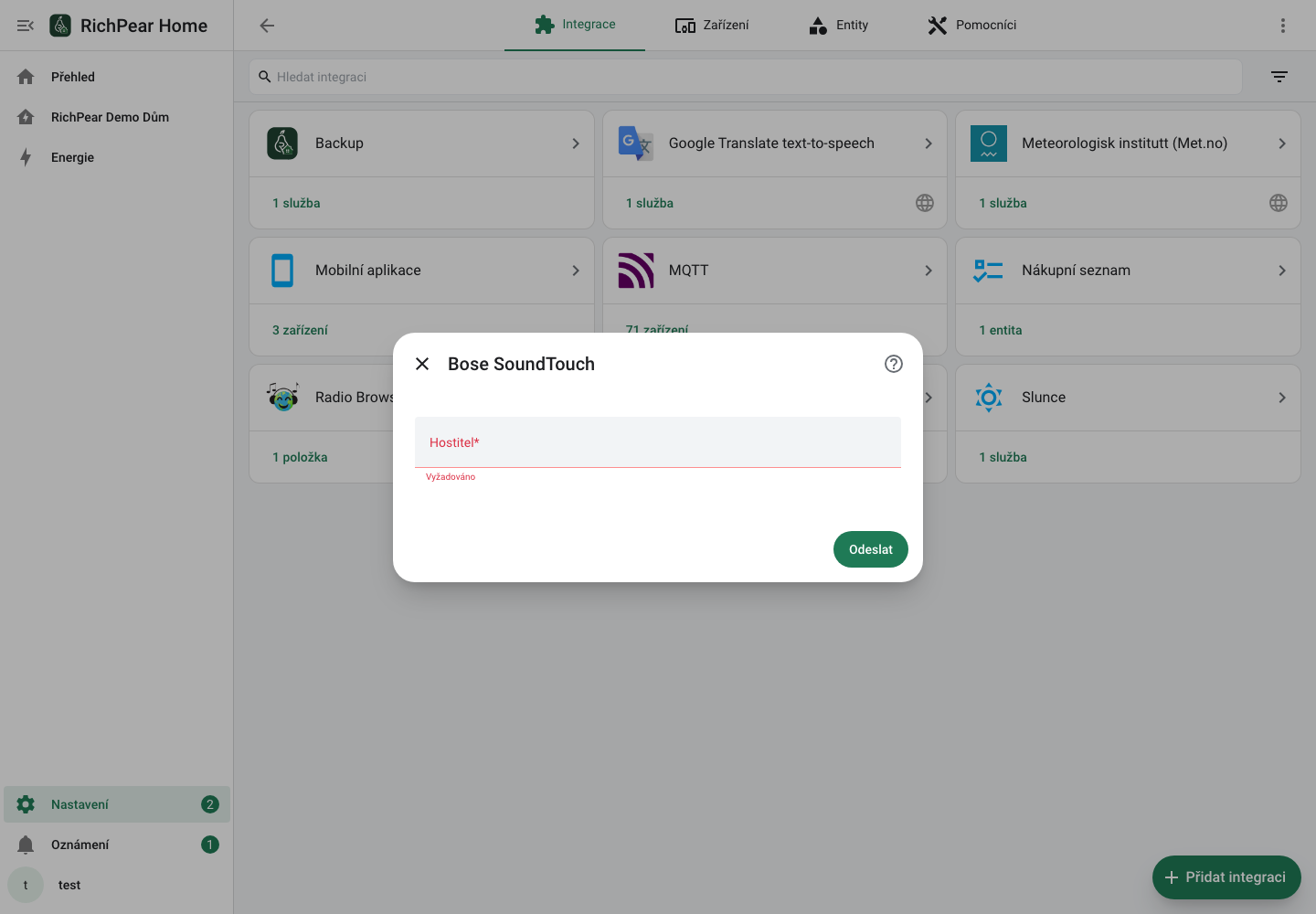The image size is (1316, 914).
Task: Switch to the Pomocníci tab
Action: coord(971,25)
